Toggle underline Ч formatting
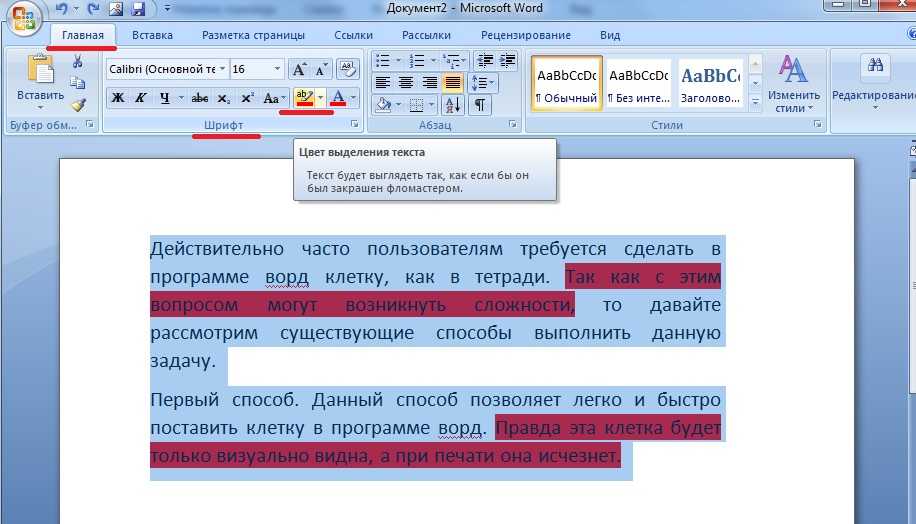The height and width of the screenshot is (524, 916). tap(165, 98)
